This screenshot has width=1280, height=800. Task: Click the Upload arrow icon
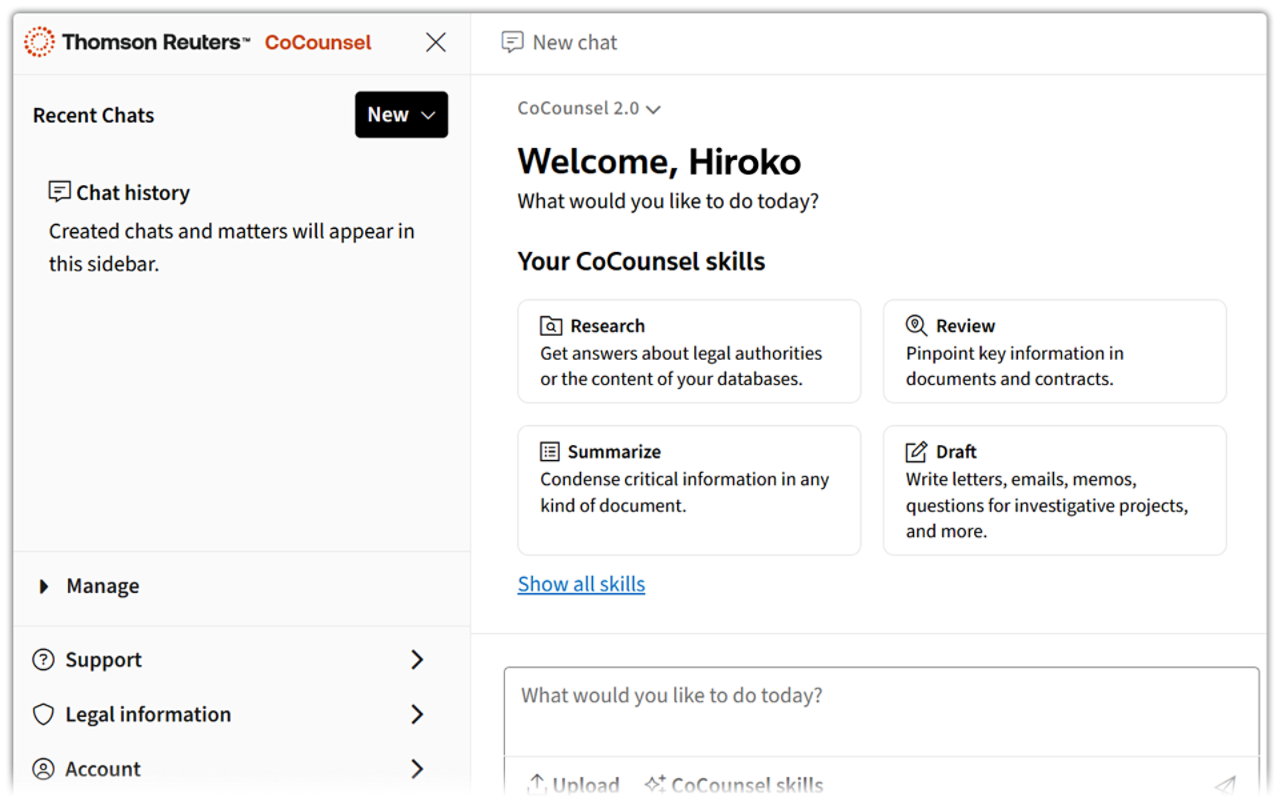pos(536,785)
